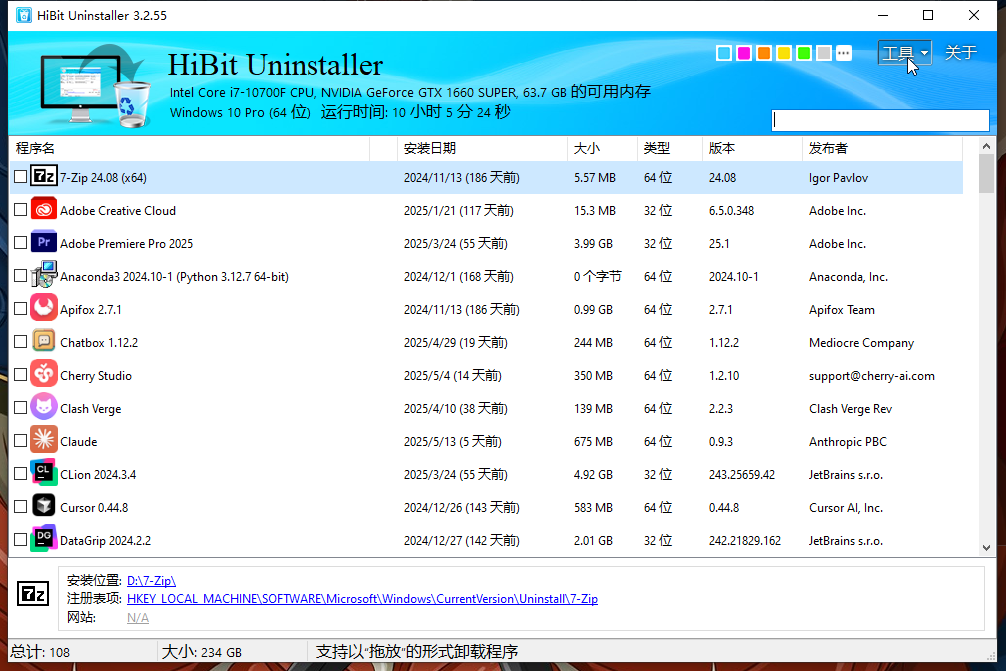Open 7-Zip's uninstall entry icon
Screen dimensions: 1006x671
tap(43, 176)
